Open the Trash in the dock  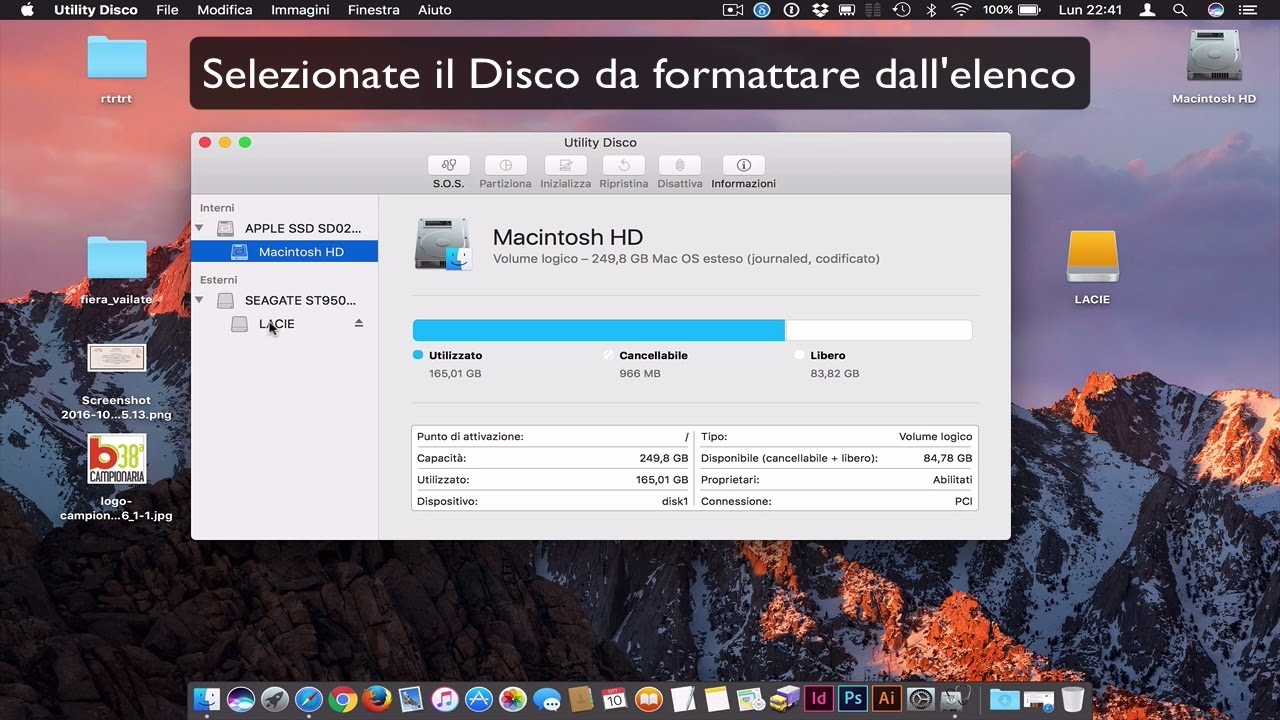click(1073, 698)
